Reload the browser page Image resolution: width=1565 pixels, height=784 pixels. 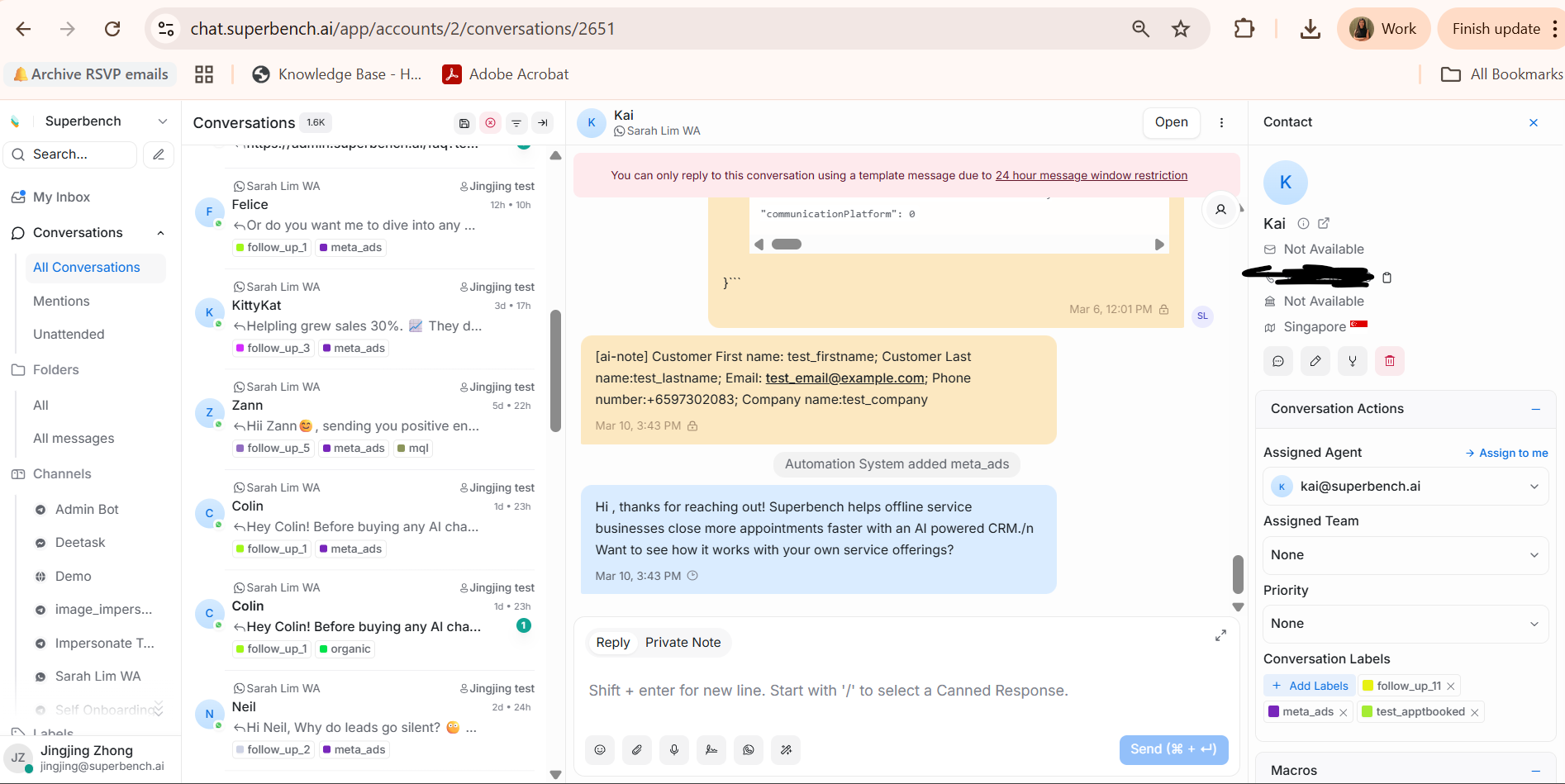(x=112, y=29)
